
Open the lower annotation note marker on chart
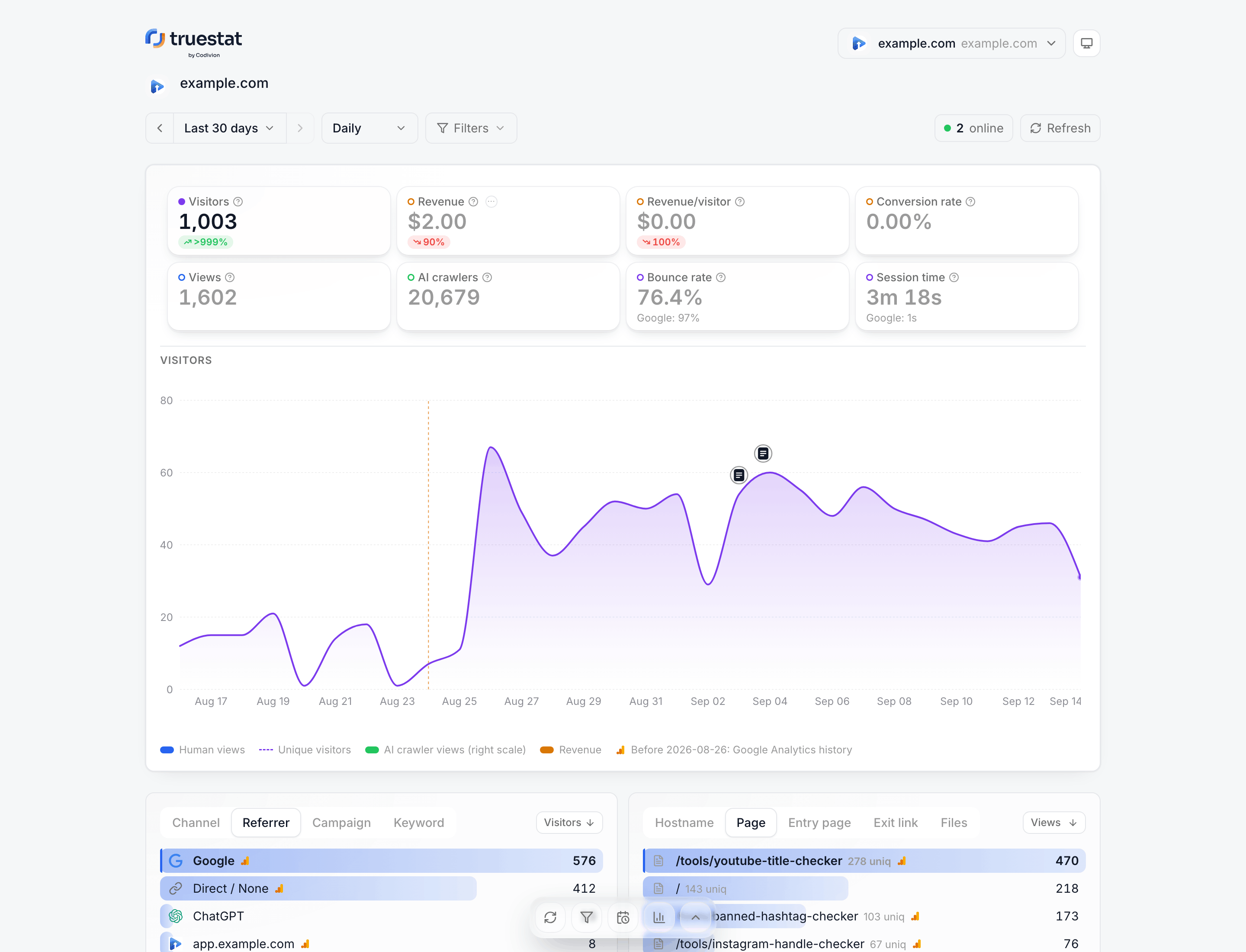(739, 475)
